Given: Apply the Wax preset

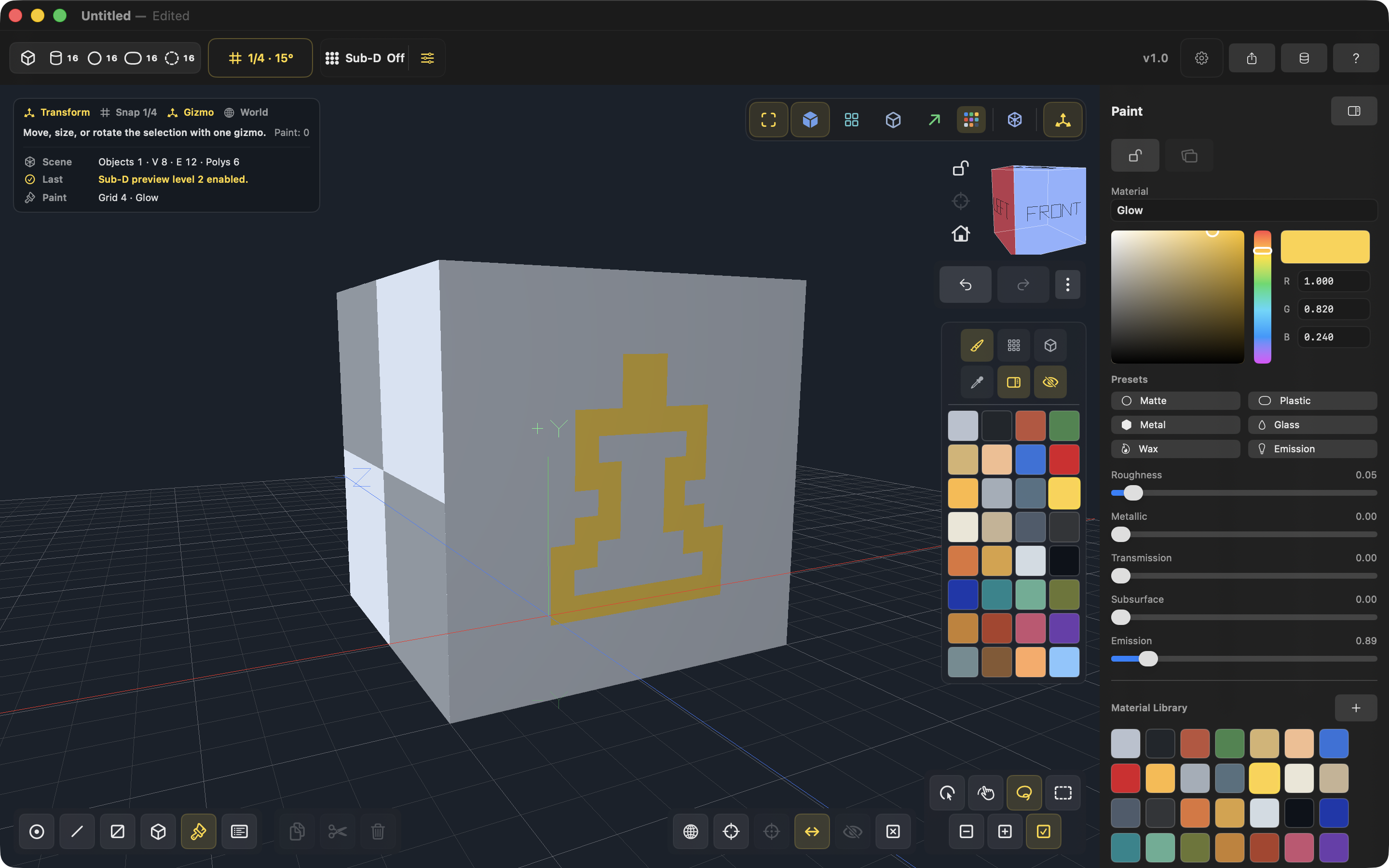Looking at the screenshot, I should click(x=1175, y=449).
